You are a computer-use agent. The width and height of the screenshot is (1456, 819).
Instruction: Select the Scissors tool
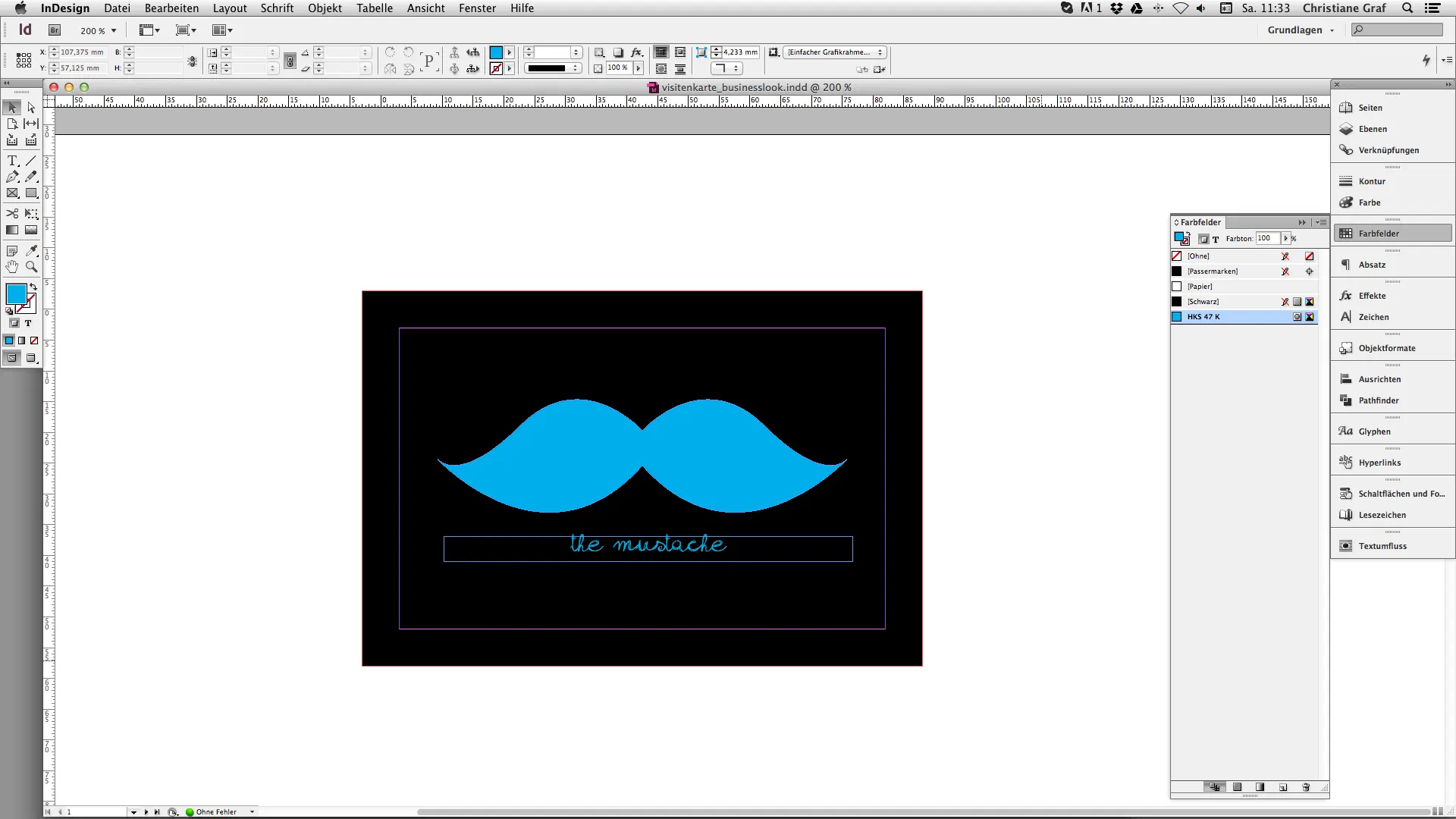point(12,214)
